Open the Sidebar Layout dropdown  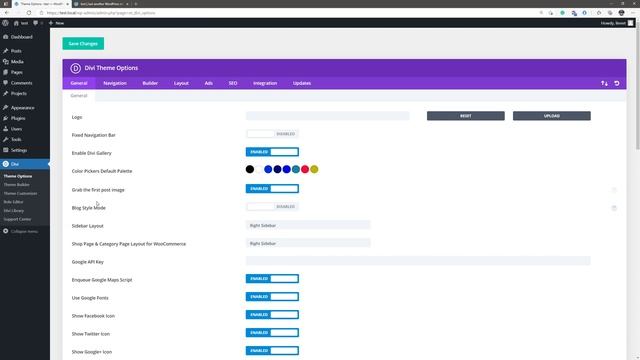[308, 225]
